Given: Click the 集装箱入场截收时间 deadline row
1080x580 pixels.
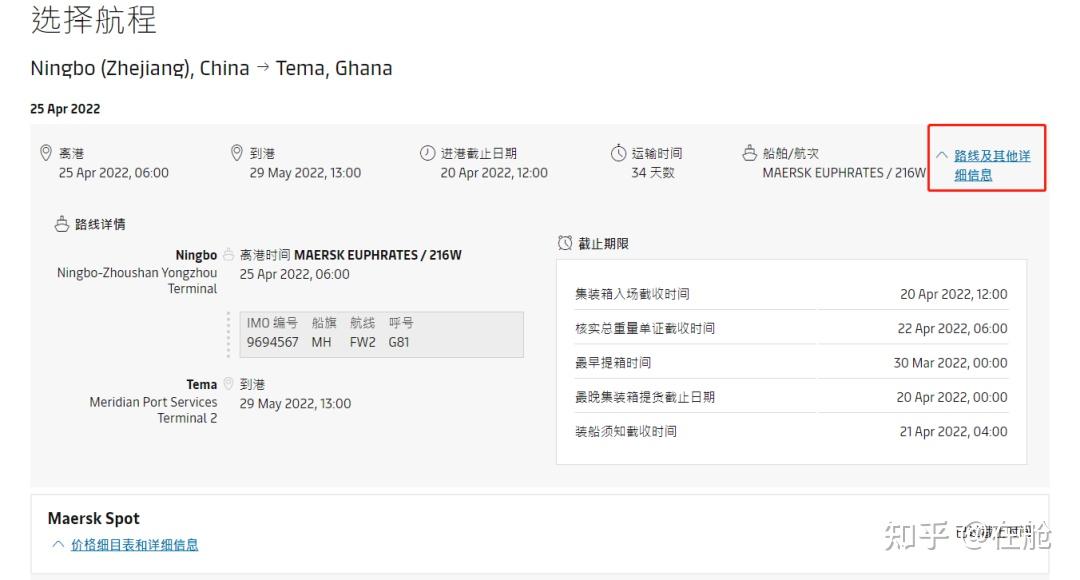Looking at the screenshot, I should point(791,294).
